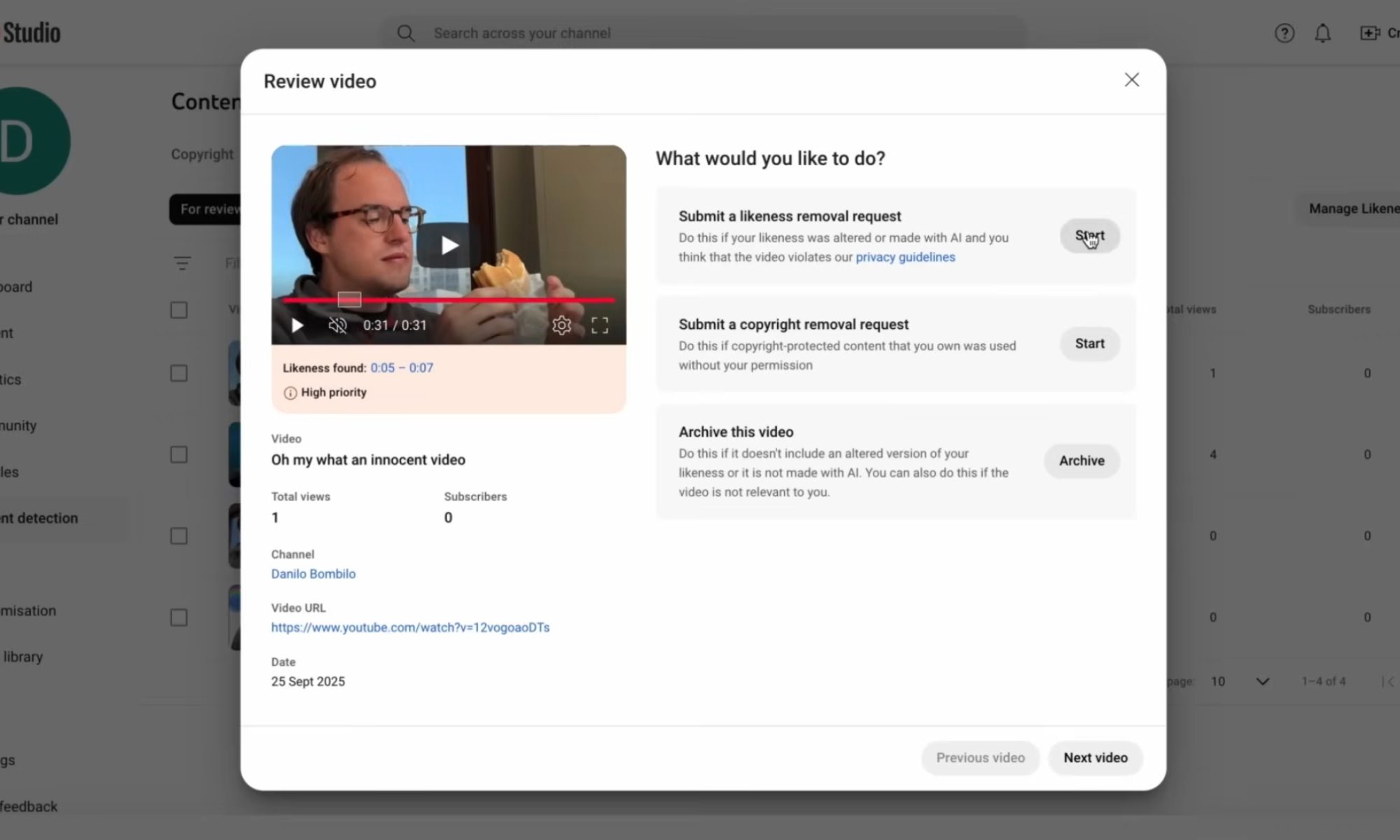Open the Audio library sidebar item

(22, 657)
